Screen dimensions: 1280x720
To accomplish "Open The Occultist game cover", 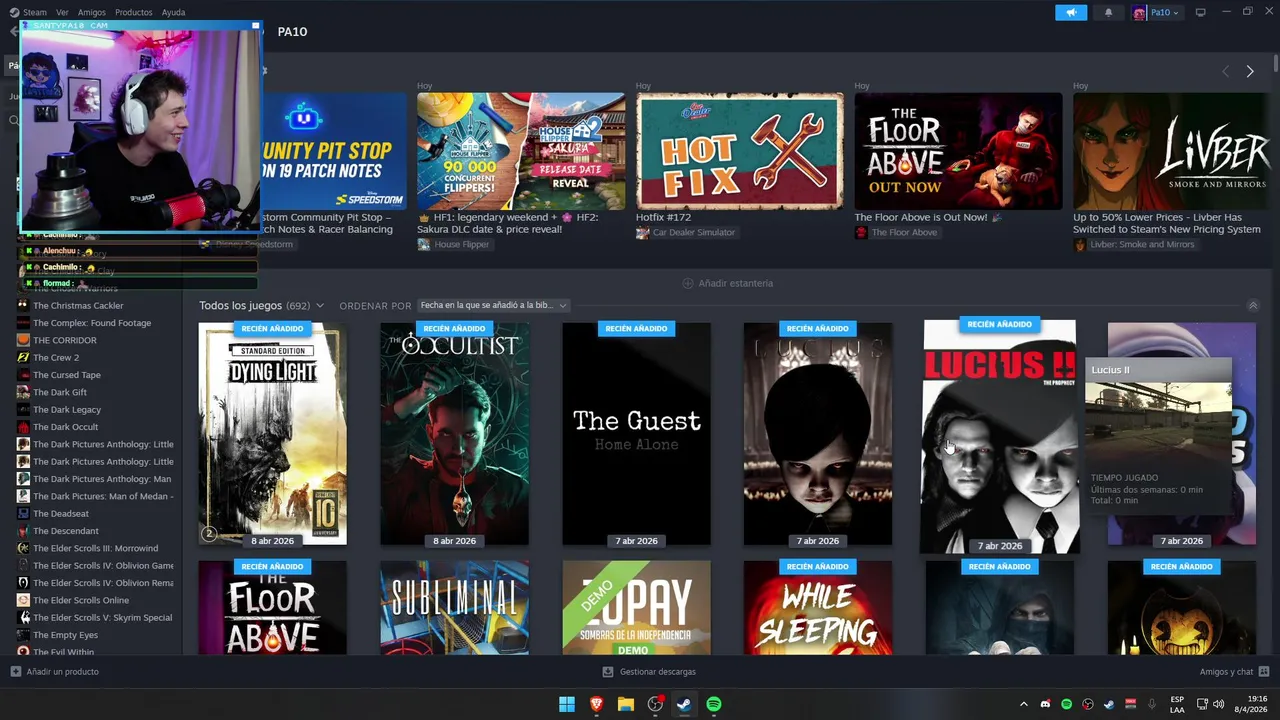I will 454,433.
